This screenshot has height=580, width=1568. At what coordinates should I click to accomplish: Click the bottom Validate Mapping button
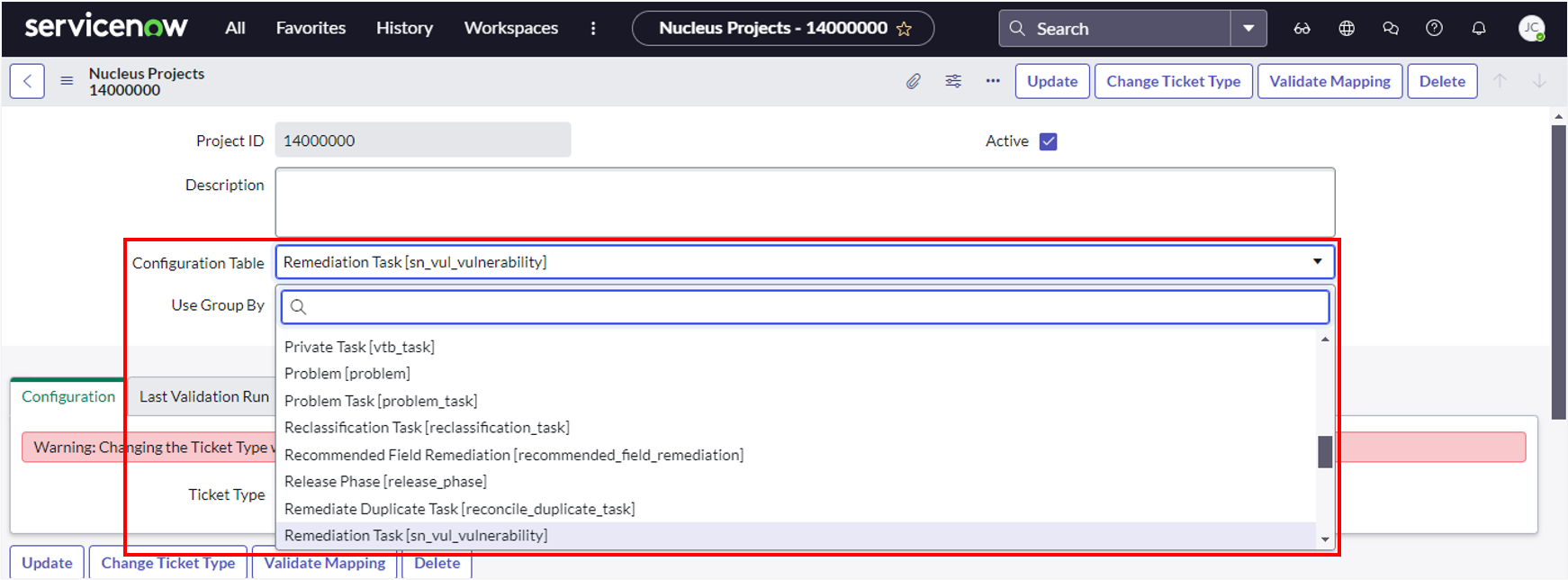[x=325, y=563]
